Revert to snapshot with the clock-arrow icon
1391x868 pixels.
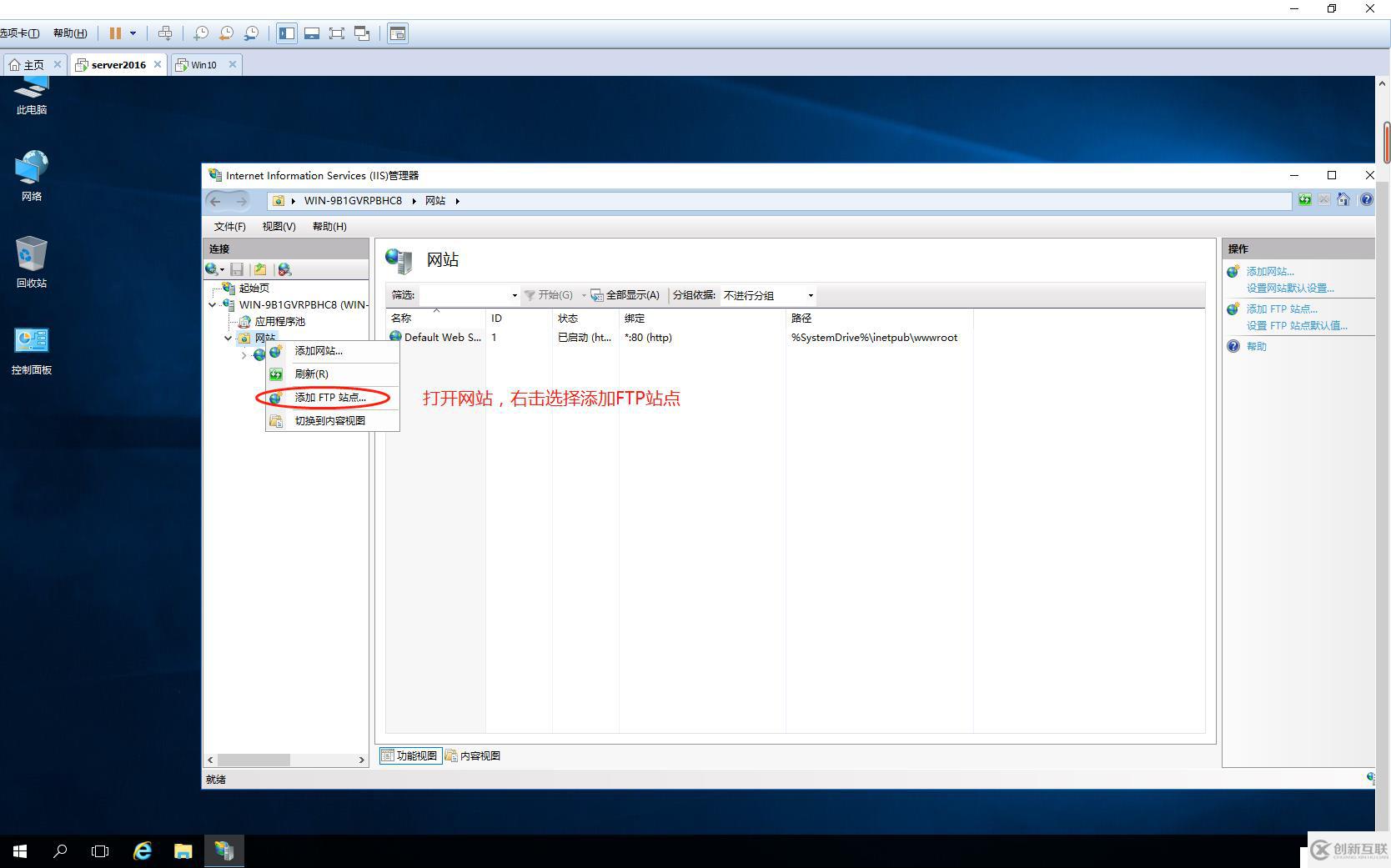tap(226, 33)
